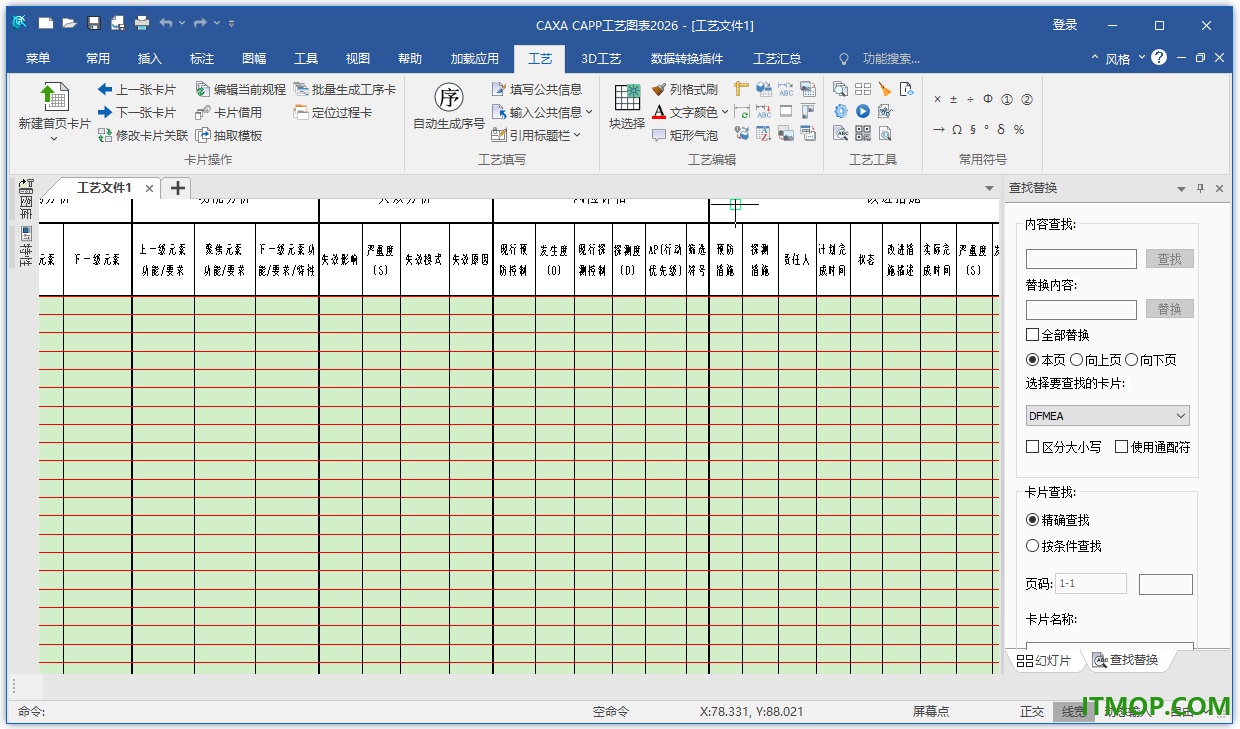Go to next card with 下一张卡片
This screenshot has width=1240, height=729.
137,113
